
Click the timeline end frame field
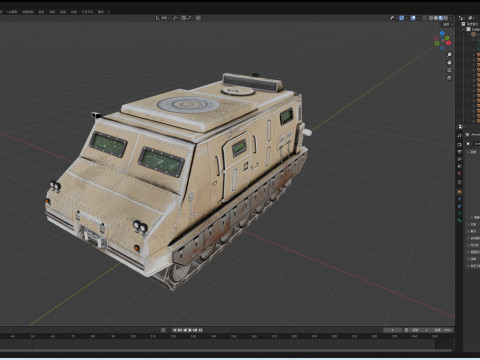pos(442,330)
